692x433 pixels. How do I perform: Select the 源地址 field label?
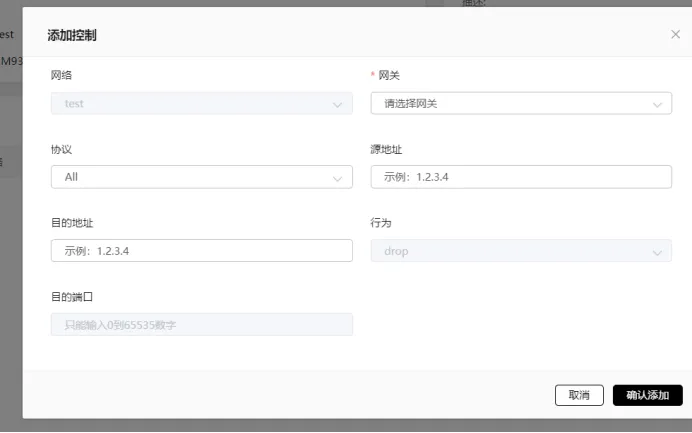pos(386,149)
